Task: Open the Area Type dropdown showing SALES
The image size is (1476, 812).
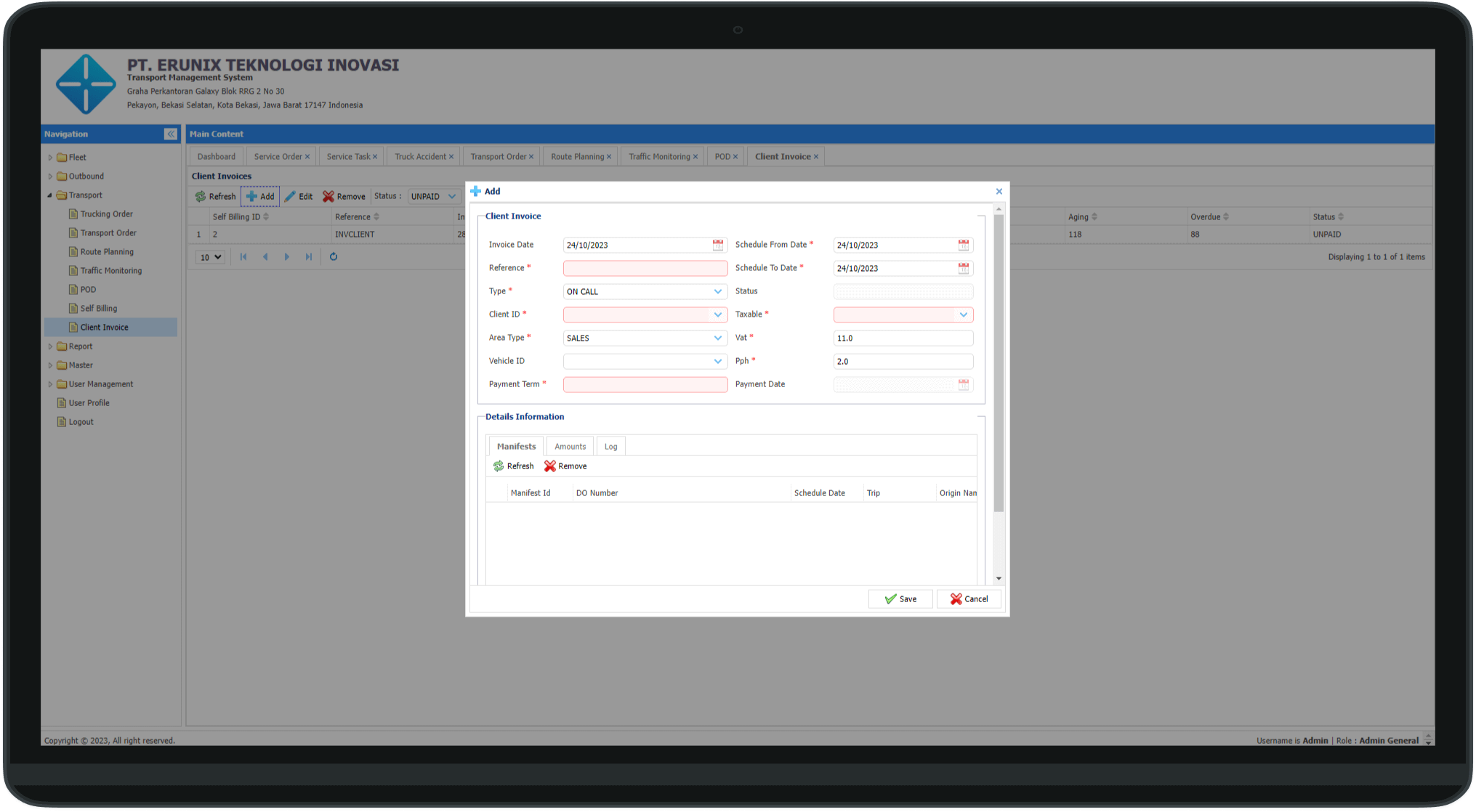Action: (718, 338)
